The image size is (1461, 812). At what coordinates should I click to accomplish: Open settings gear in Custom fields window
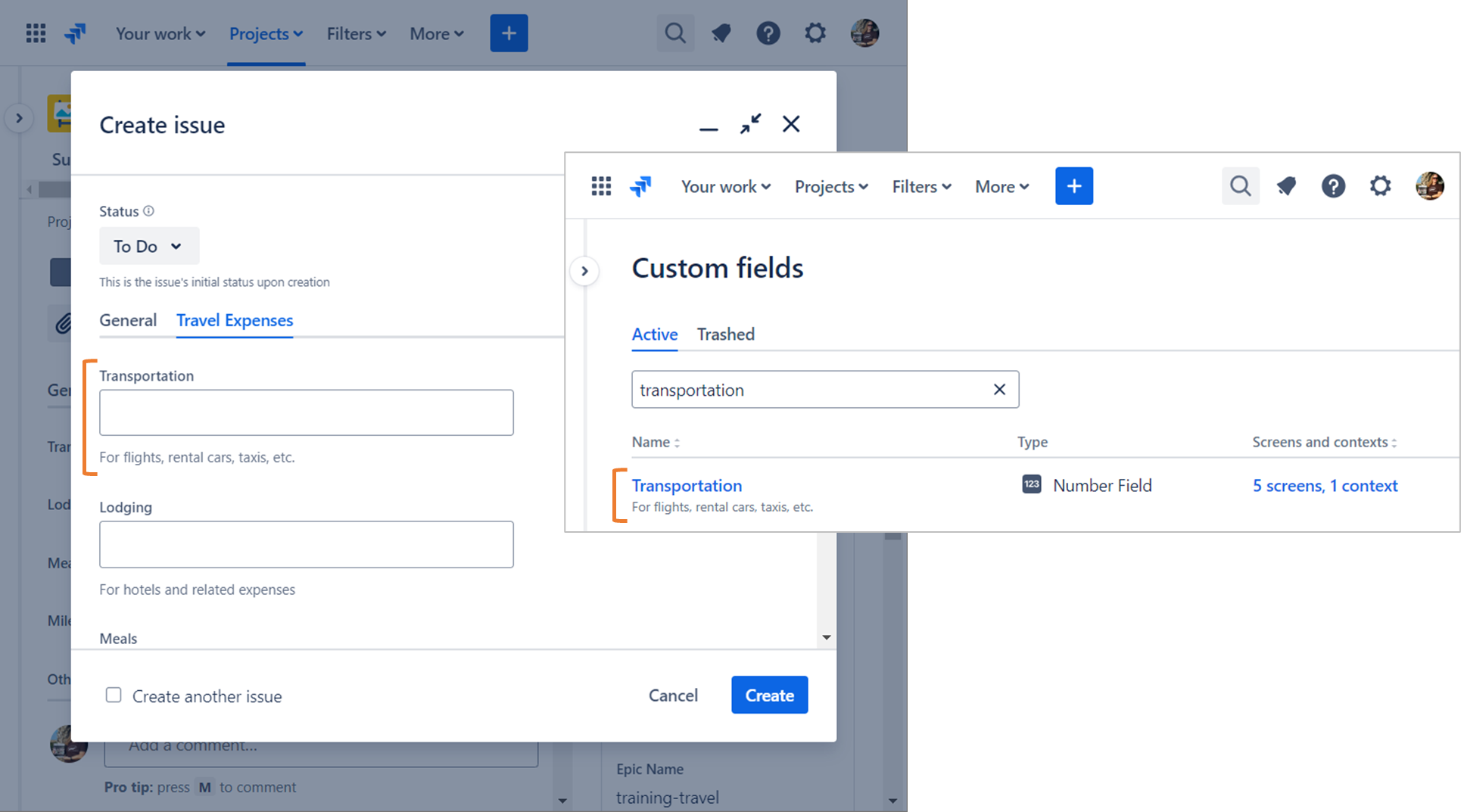tap(1381, 186)
